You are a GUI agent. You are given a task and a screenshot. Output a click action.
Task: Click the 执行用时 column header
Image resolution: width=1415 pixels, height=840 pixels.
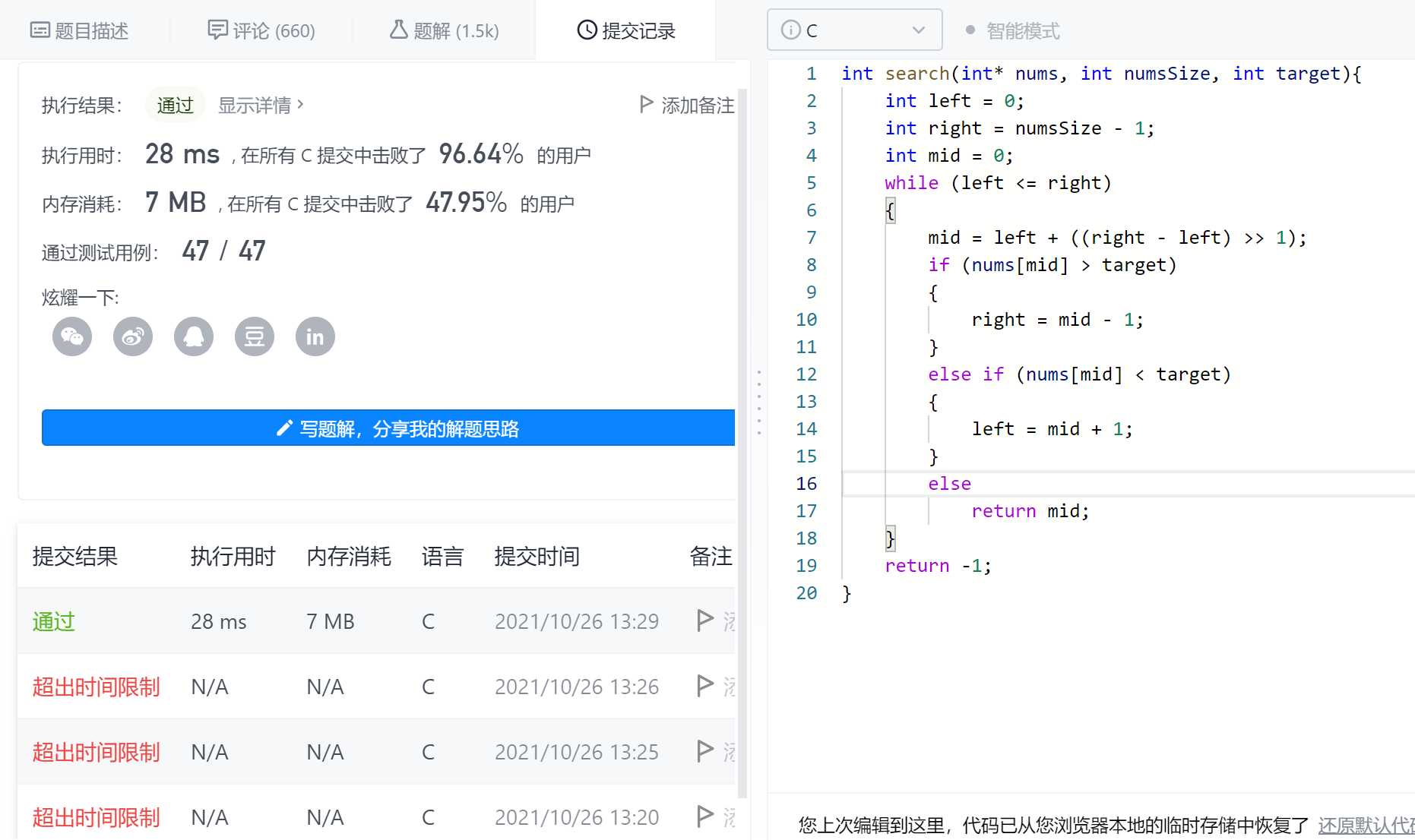click(x=233, y=557)
